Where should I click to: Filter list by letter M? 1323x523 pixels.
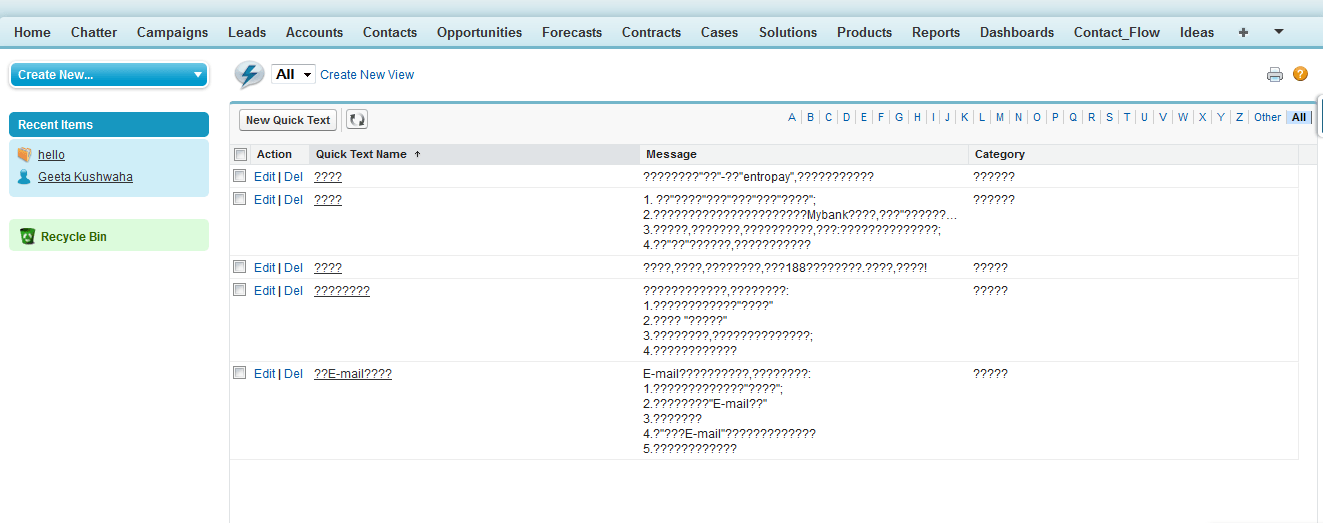pos(1000,117)
